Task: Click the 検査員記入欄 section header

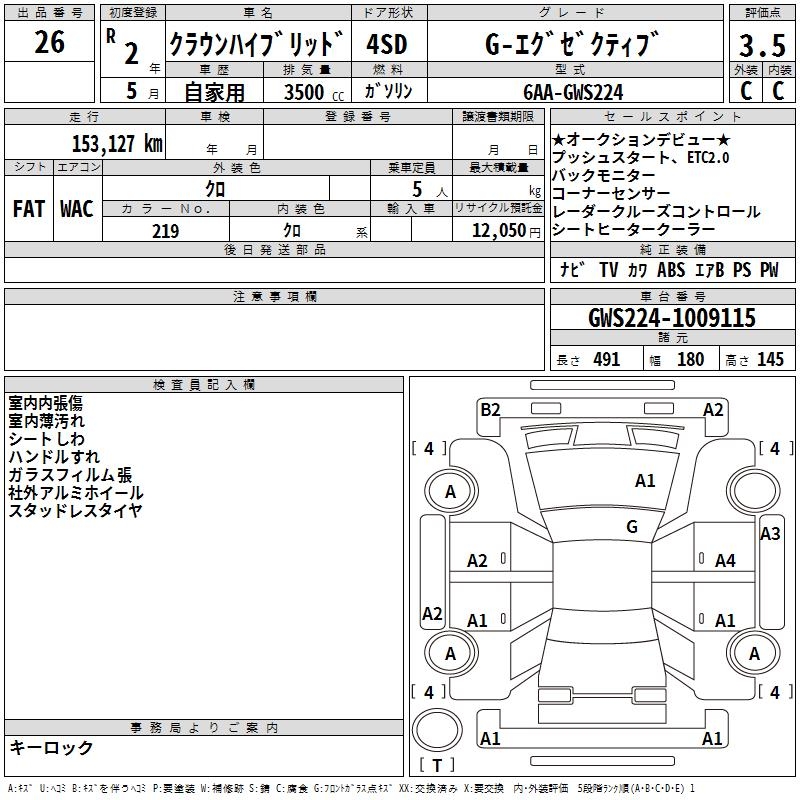Action: 204,385
